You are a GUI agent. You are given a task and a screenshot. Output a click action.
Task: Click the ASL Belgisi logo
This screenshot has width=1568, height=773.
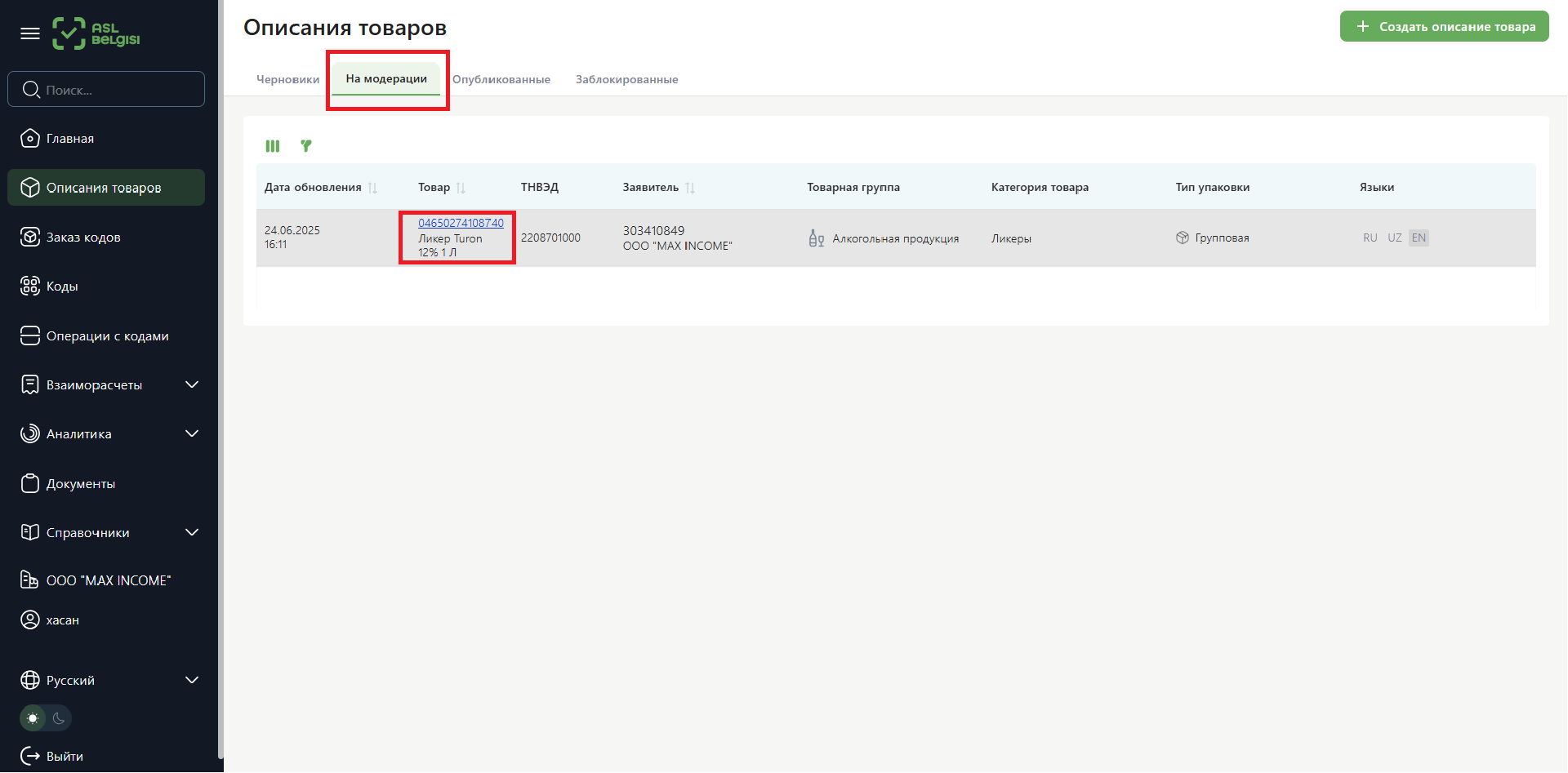tap(96, 33)
